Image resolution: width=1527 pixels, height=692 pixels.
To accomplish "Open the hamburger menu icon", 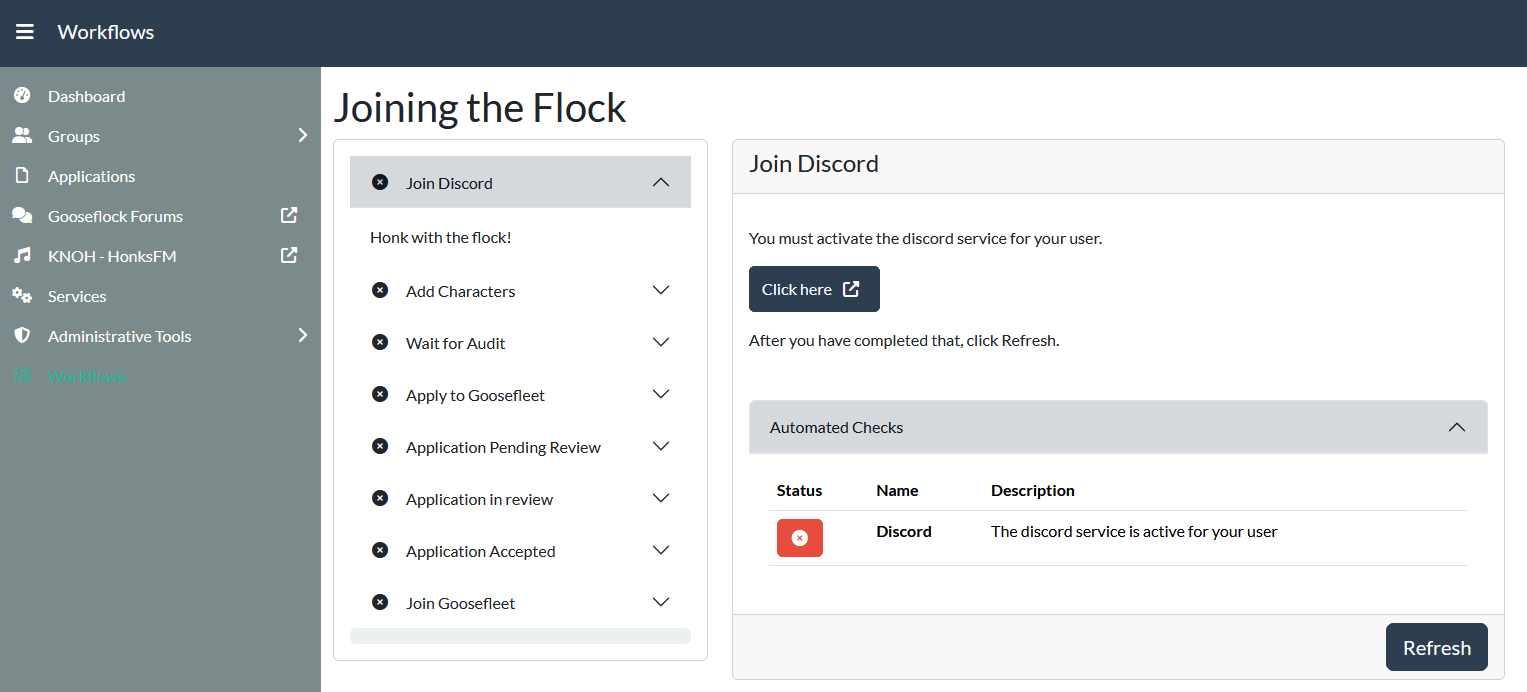I will coord(25,32).
